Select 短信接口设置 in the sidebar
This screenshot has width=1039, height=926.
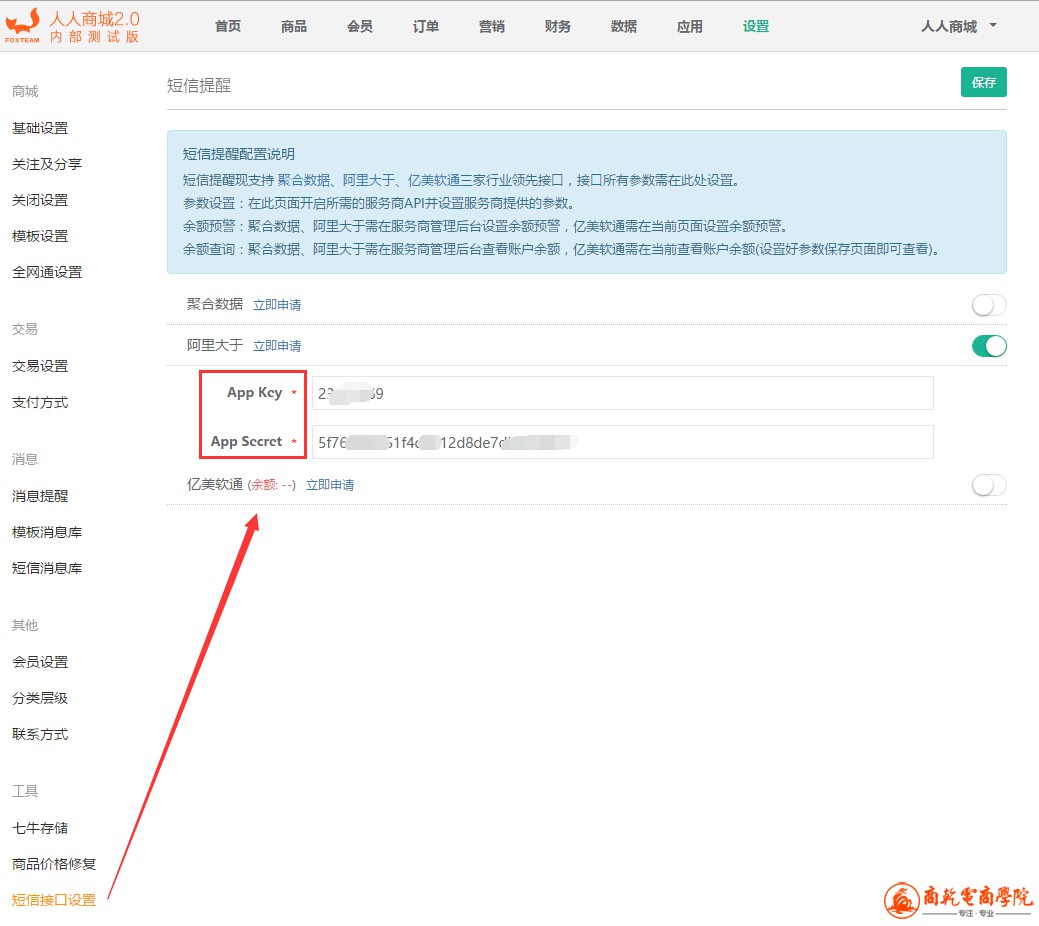click(x=54, y=900)
